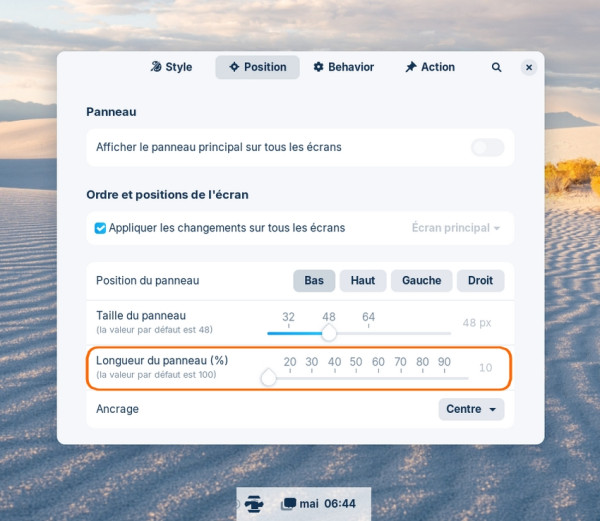Click the Style tab brush icon
The image size is (600, 521).
click(x=156, y=67)
